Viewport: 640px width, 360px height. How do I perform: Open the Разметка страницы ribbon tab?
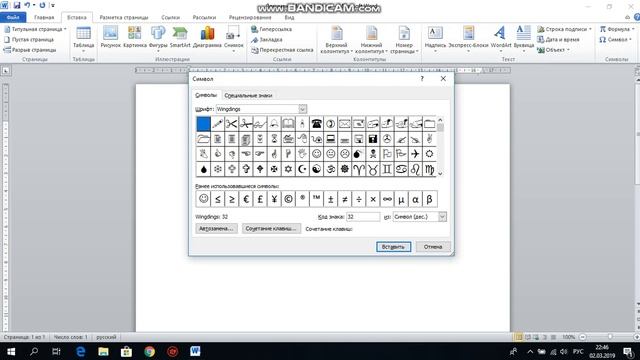pyautogui.click(x=124, y=18)
